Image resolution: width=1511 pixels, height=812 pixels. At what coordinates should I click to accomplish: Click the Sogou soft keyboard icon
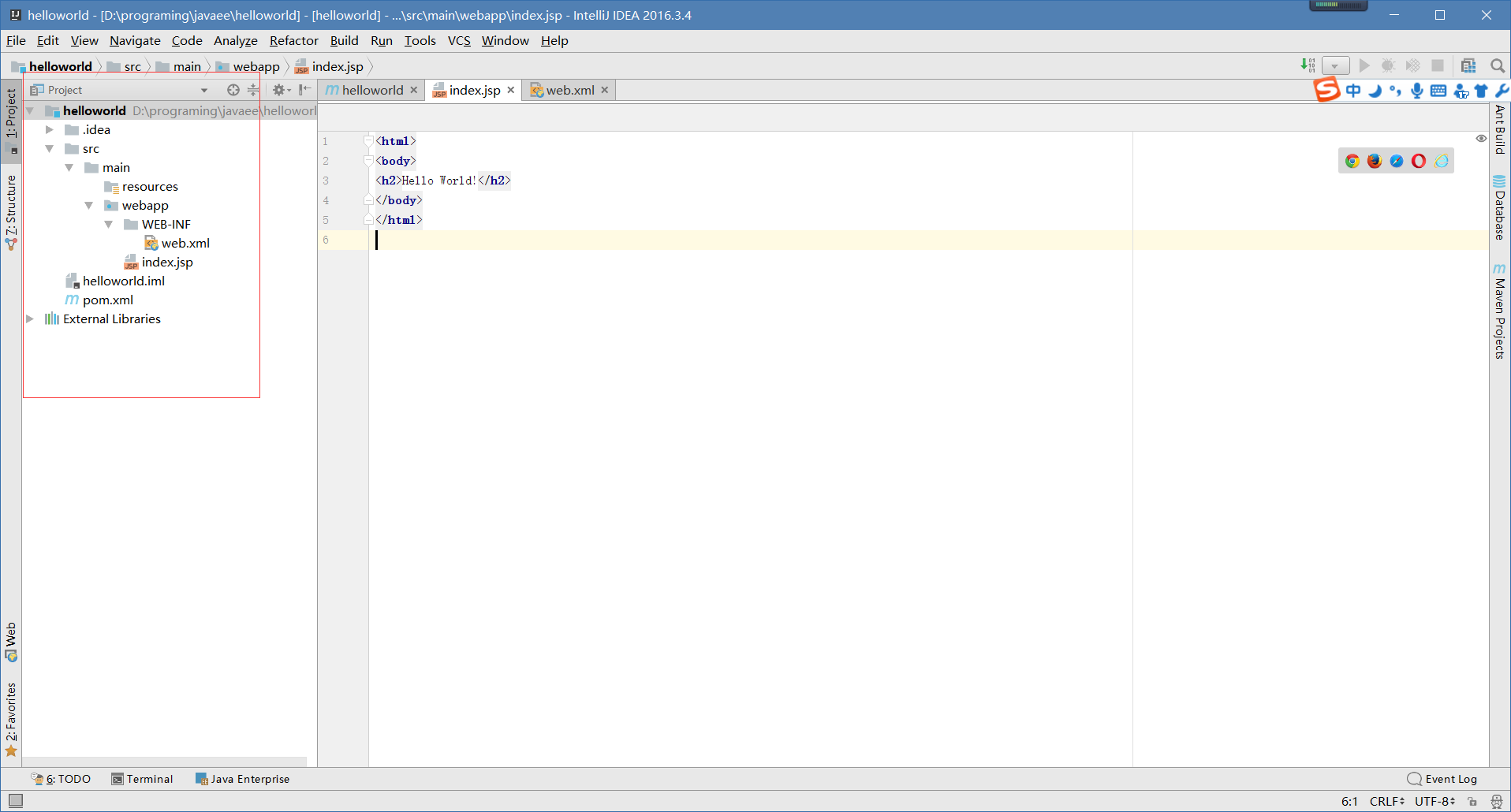click(x=1438, y=91)
